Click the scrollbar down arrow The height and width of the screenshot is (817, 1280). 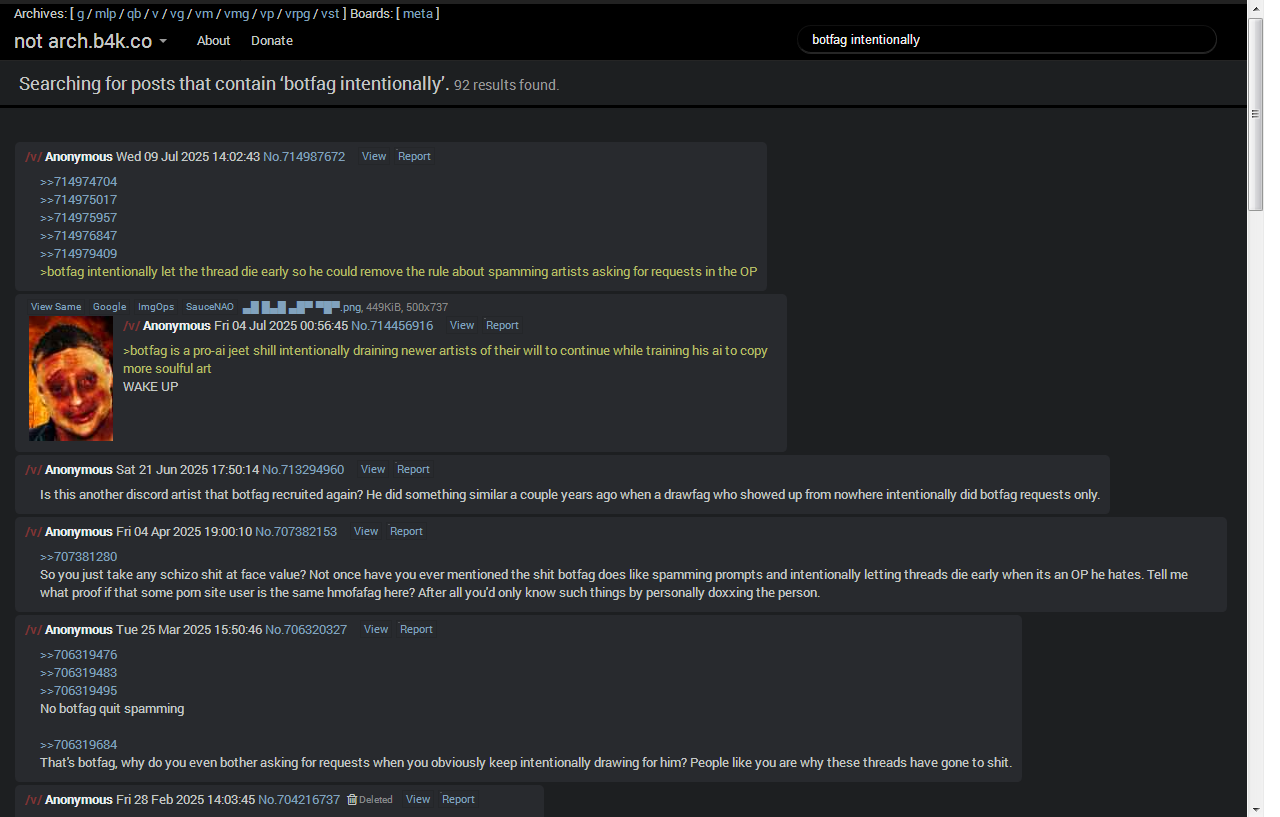[x=1256, y=808]
